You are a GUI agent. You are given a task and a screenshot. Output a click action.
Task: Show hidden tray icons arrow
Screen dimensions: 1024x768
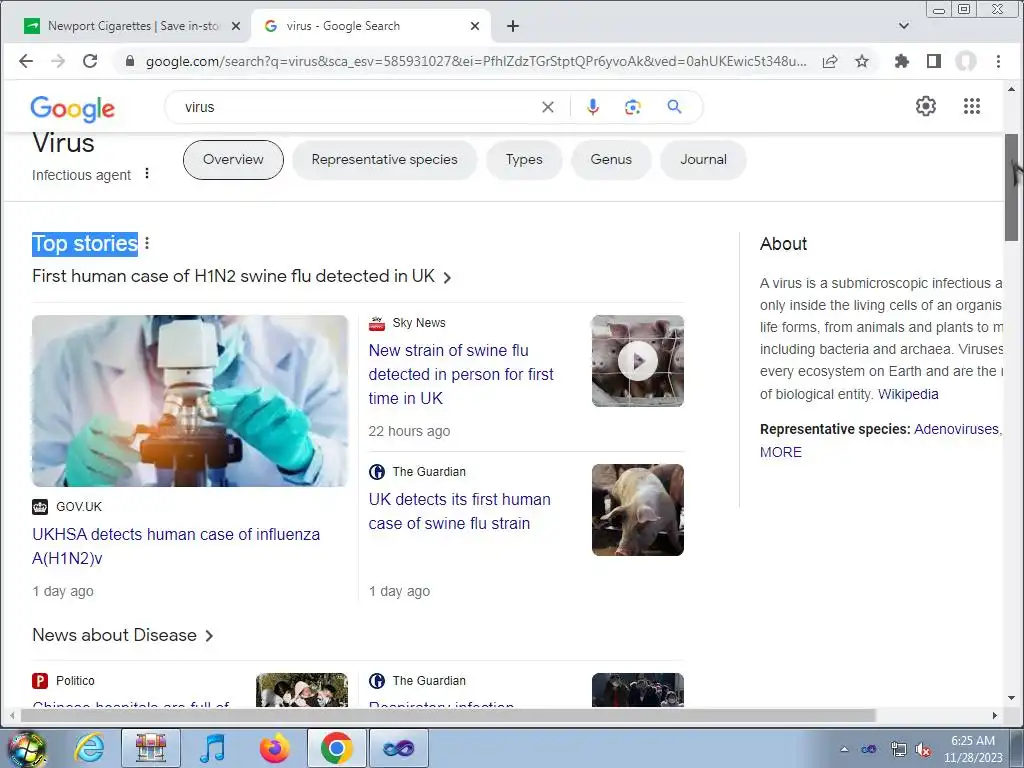844,750
